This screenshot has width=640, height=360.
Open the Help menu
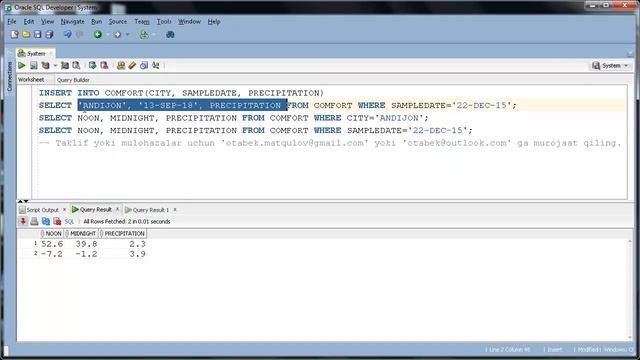tap(214, 22)
